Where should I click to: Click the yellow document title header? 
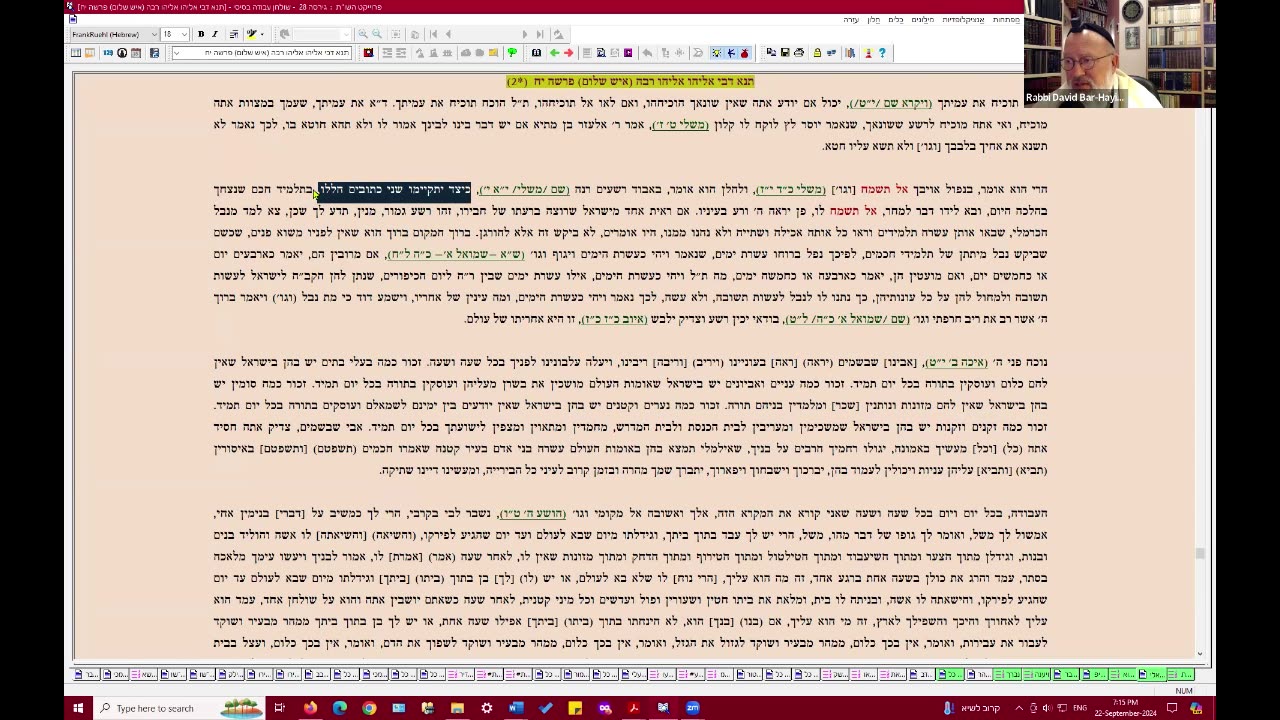click(630, 82)
